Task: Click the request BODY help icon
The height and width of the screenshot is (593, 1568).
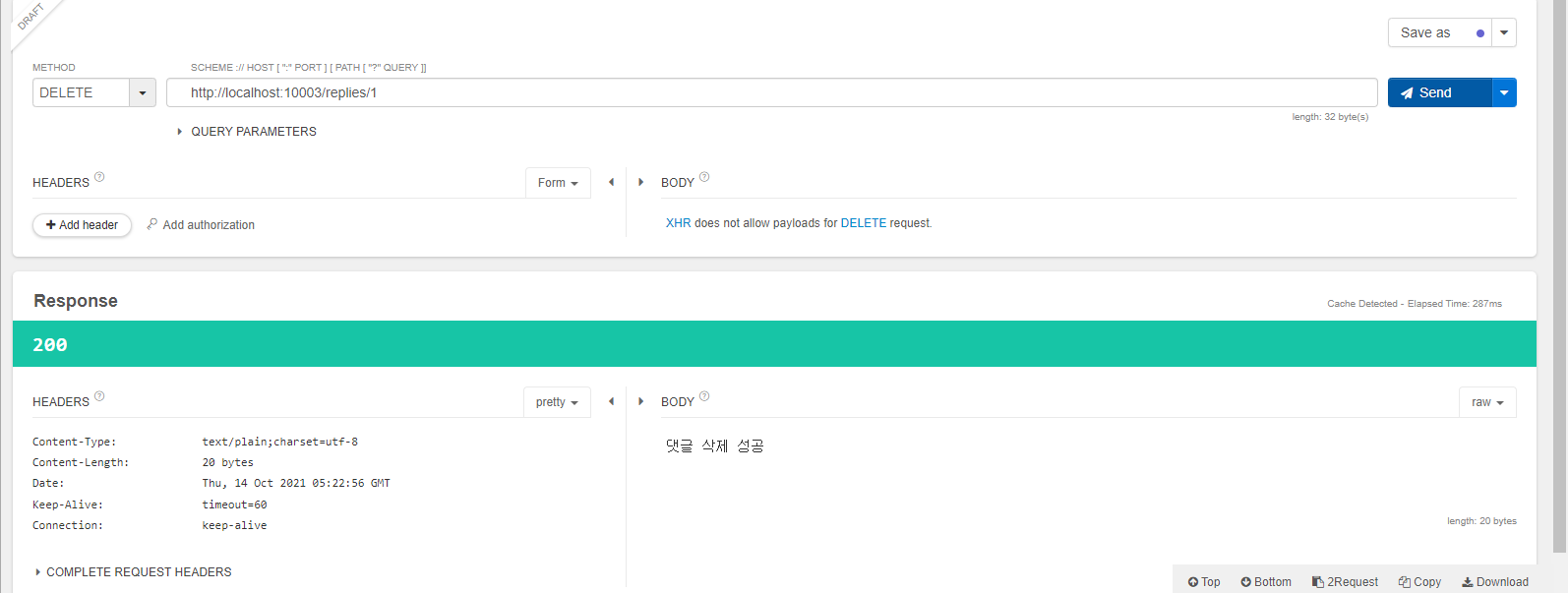Action: coord(704,177)
